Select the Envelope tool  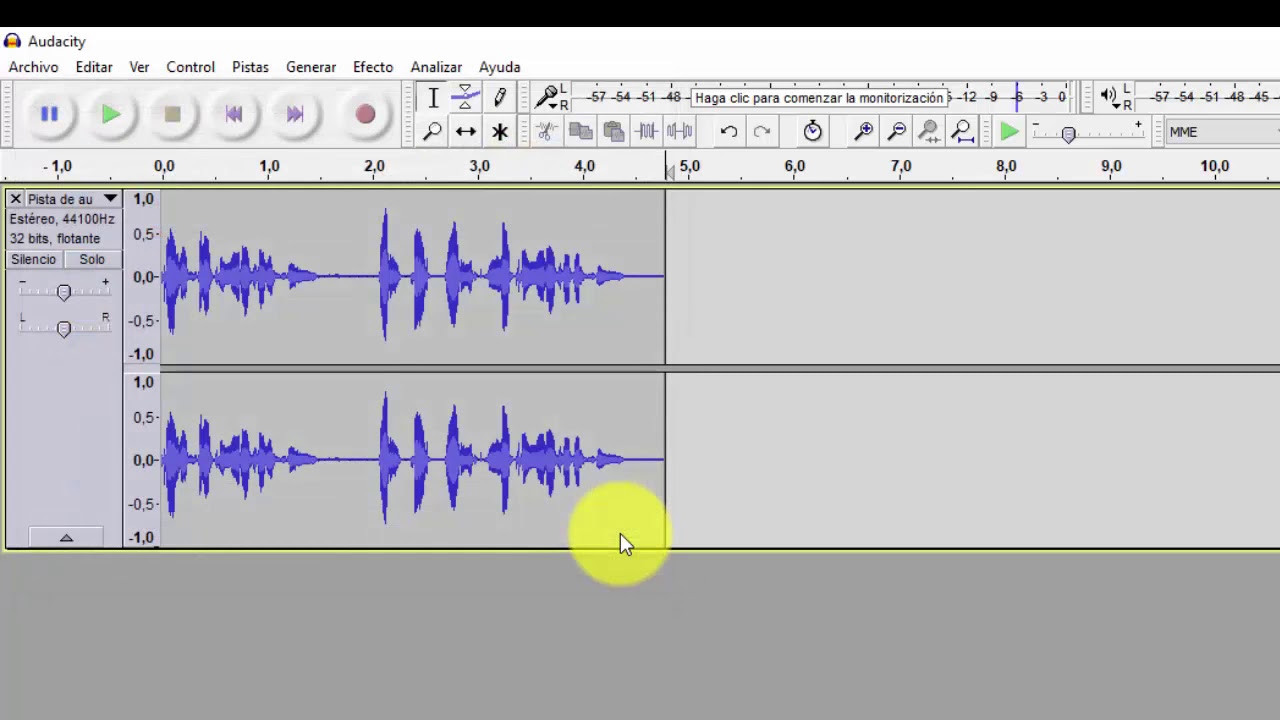tap(466, 98)
